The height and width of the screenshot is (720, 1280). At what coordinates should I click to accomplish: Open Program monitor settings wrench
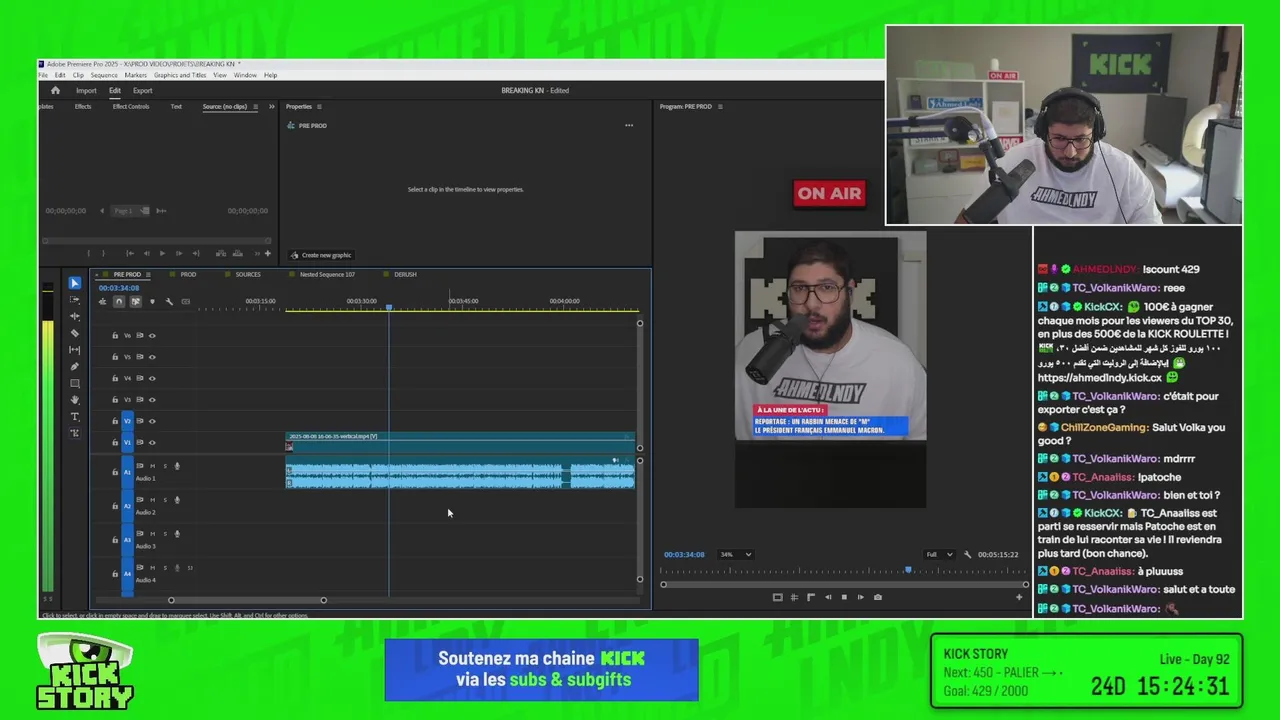[x=967, y=554]
